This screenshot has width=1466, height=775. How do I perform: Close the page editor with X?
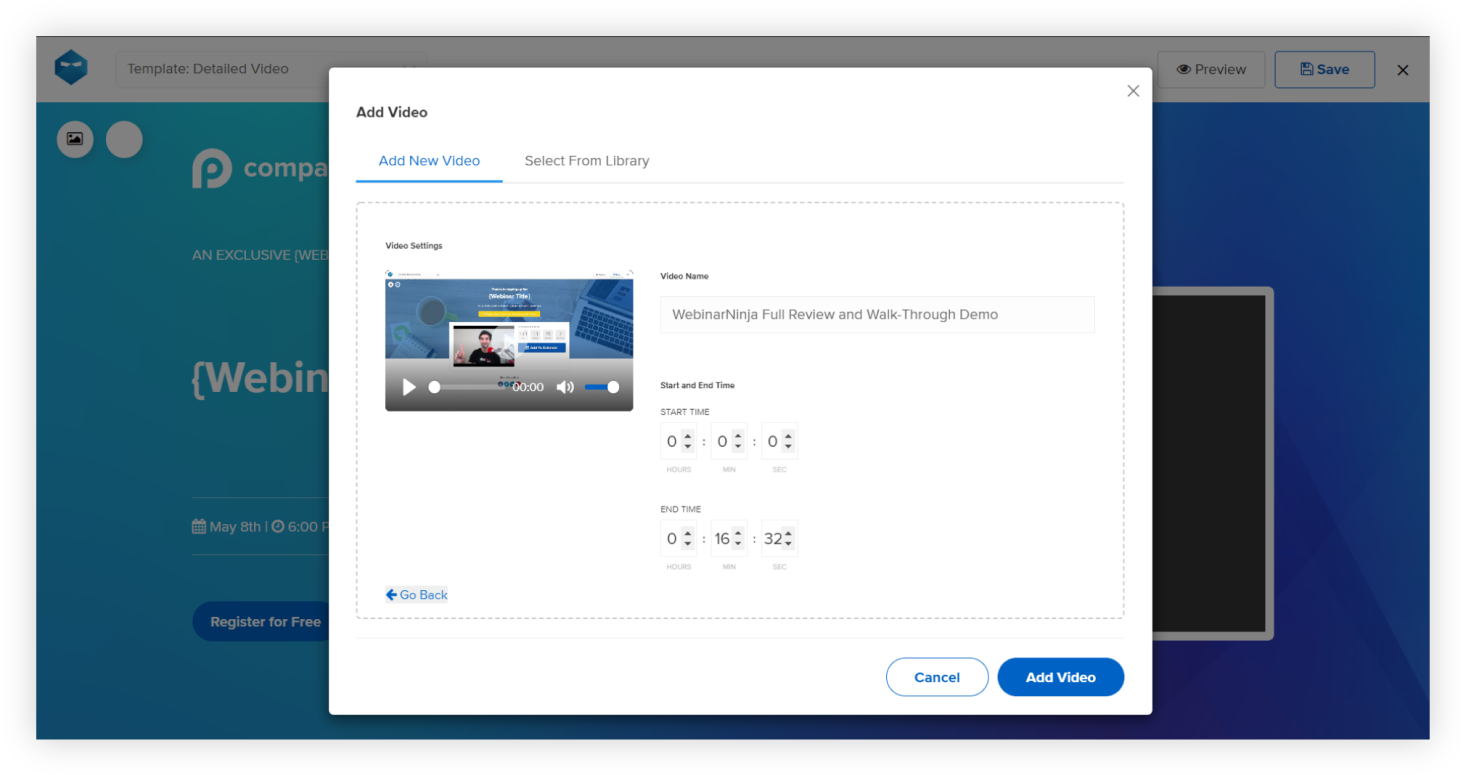(x=1403, y=70)
